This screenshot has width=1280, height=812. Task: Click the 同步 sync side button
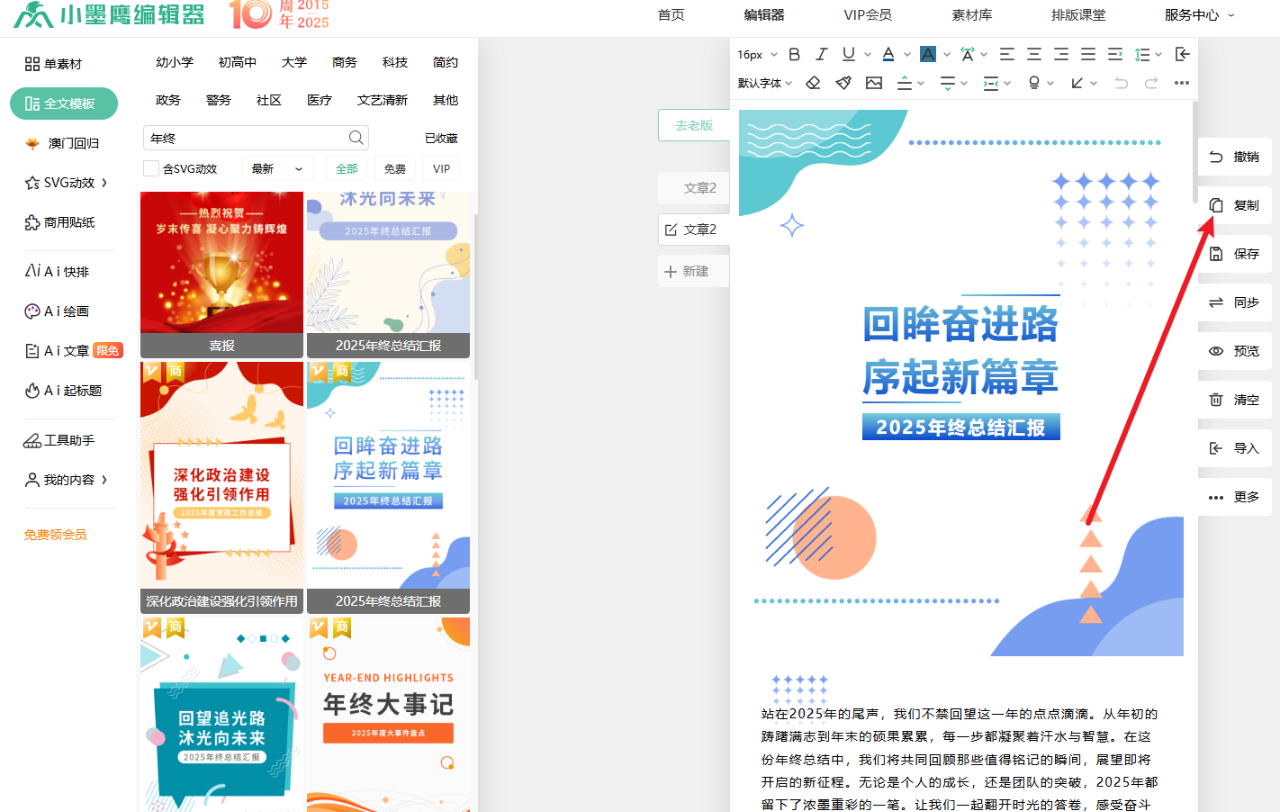coord(1235,302)
